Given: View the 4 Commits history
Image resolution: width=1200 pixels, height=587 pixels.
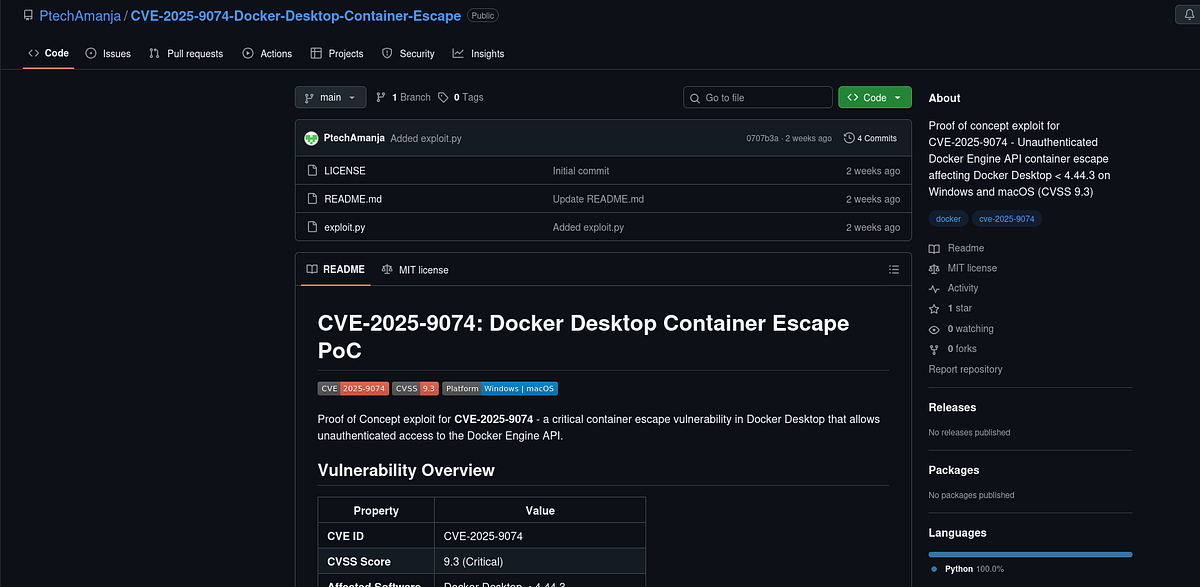Looking at the screenshot, I should pos(870,138).
